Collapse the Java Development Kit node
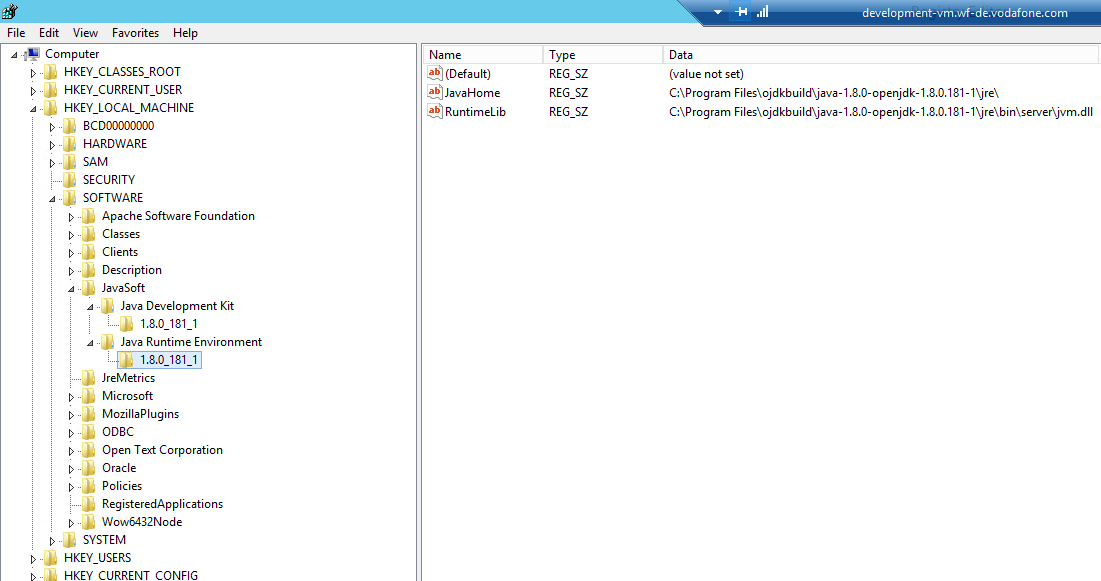1101x581 pixels. (x=90, y=307)
